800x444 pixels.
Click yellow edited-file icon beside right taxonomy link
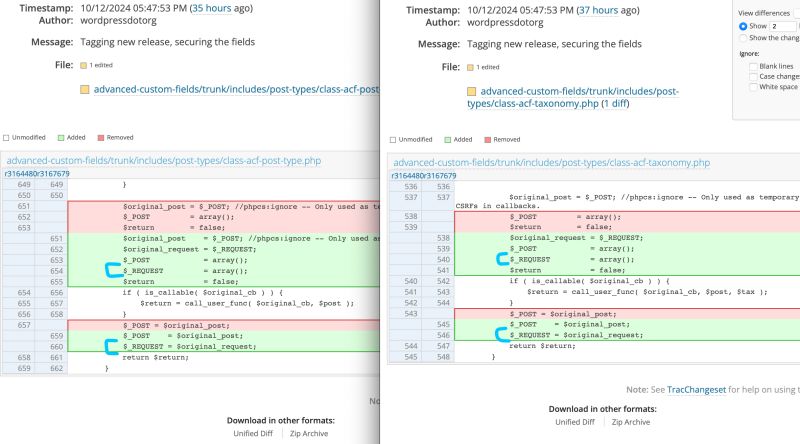point(471,92)
